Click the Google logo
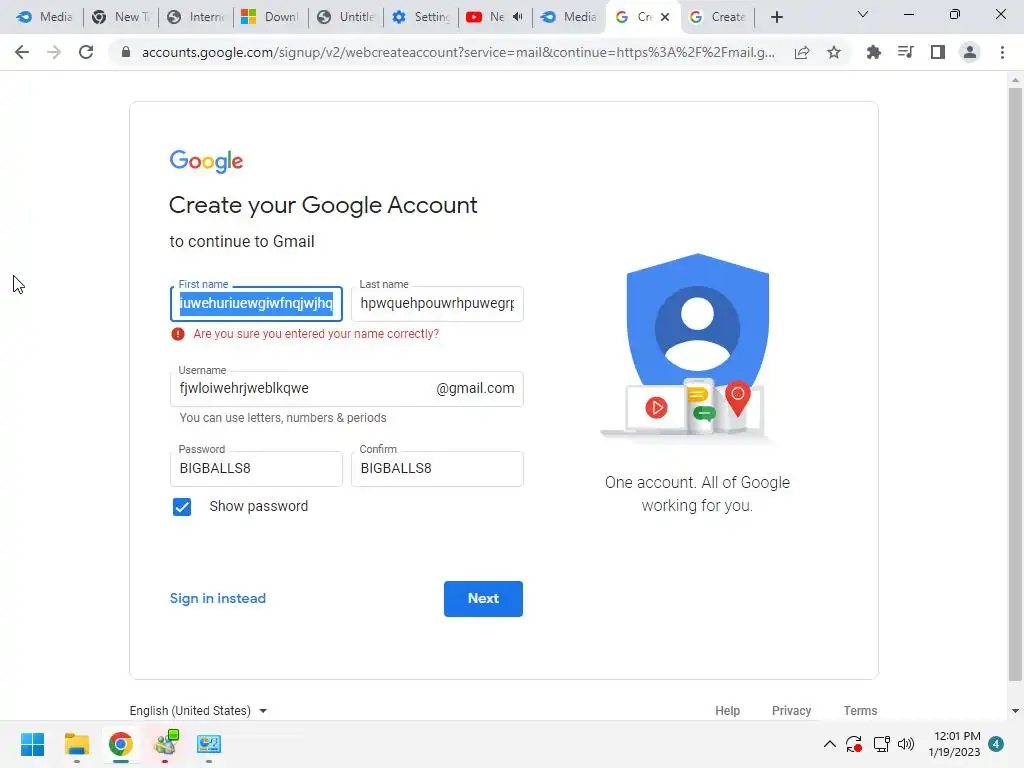This screenshot has width=1024, height=768. coord(206,161)
